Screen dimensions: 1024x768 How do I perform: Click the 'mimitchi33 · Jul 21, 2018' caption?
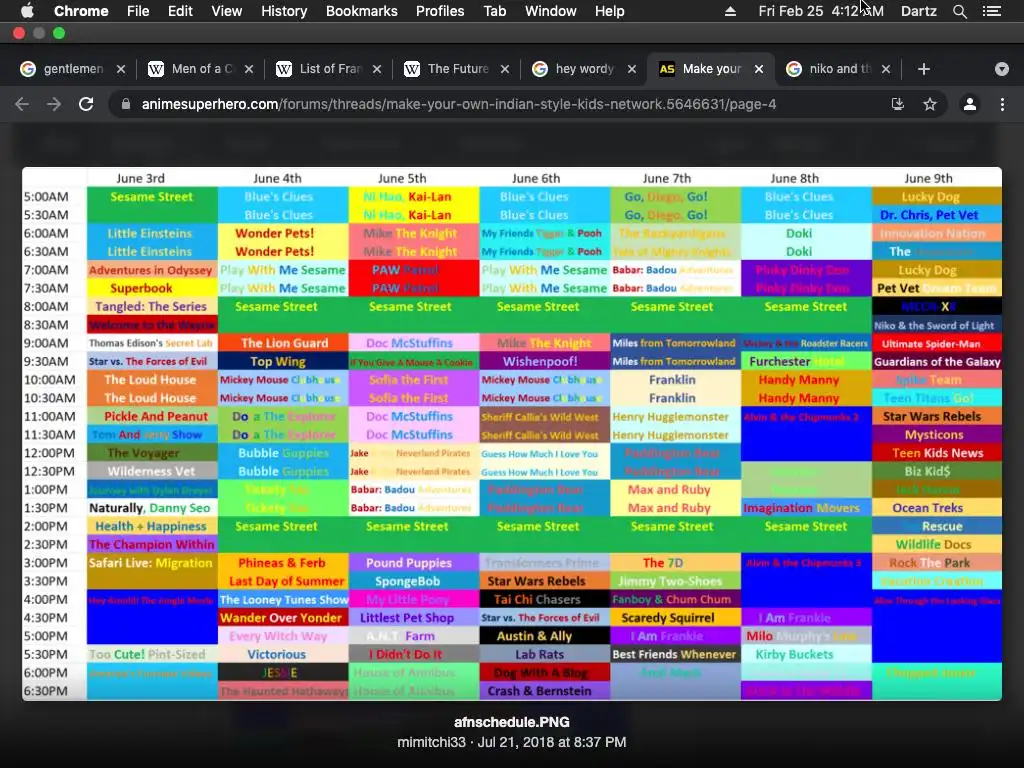512,742
